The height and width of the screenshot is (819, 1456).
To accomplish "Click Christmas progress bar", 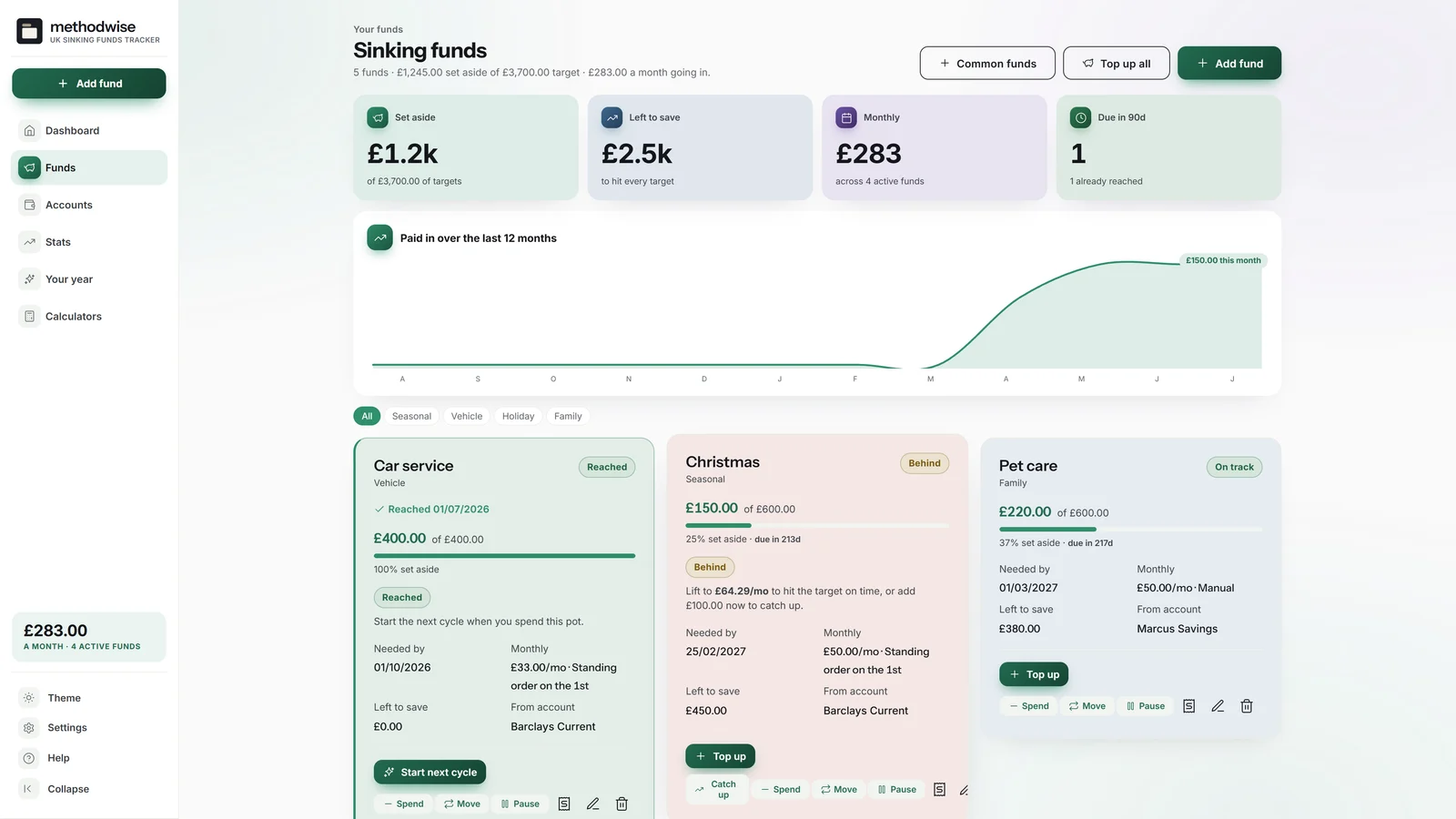I will point(817,525).
